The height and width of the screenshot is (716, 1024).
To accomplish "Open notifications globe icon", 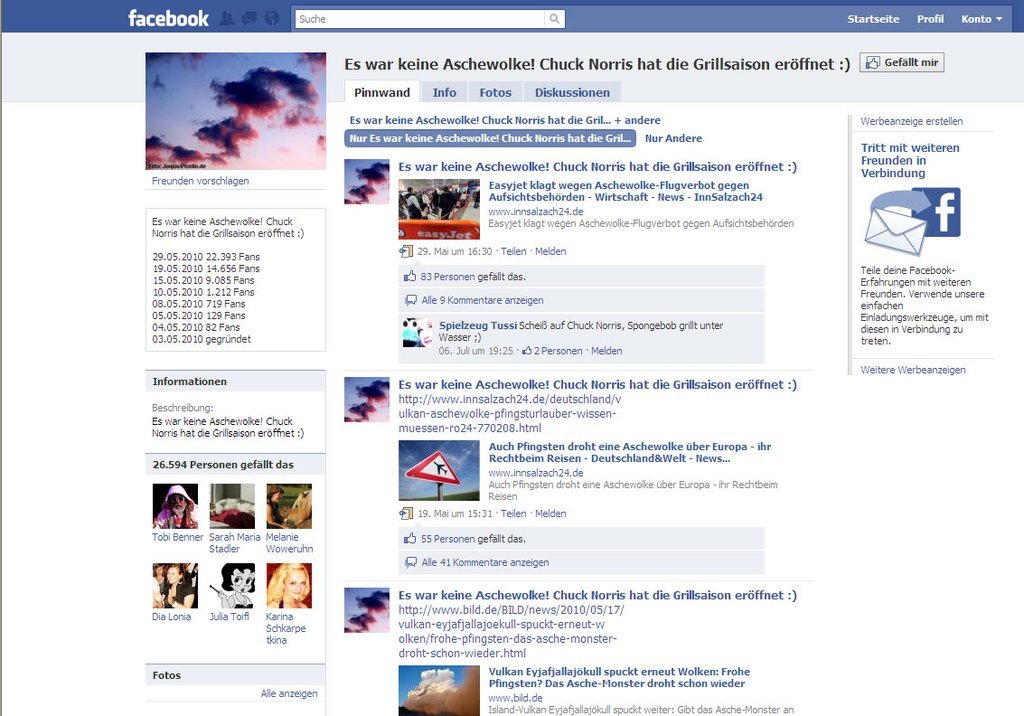I will click(272, 18).
